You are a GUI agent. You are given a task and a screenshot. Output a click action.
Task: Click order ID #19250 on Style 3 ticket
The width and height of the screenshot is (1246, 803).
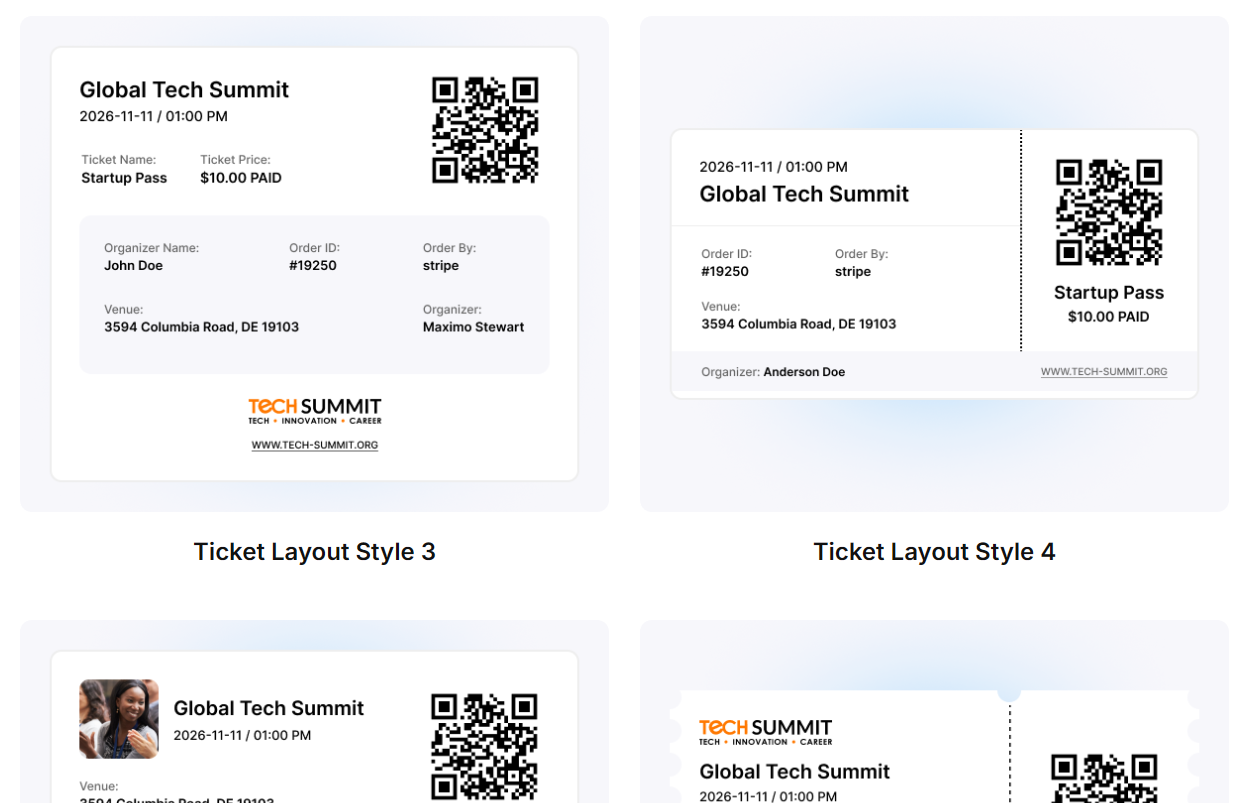pyautogui.click(x=313, y=266)
